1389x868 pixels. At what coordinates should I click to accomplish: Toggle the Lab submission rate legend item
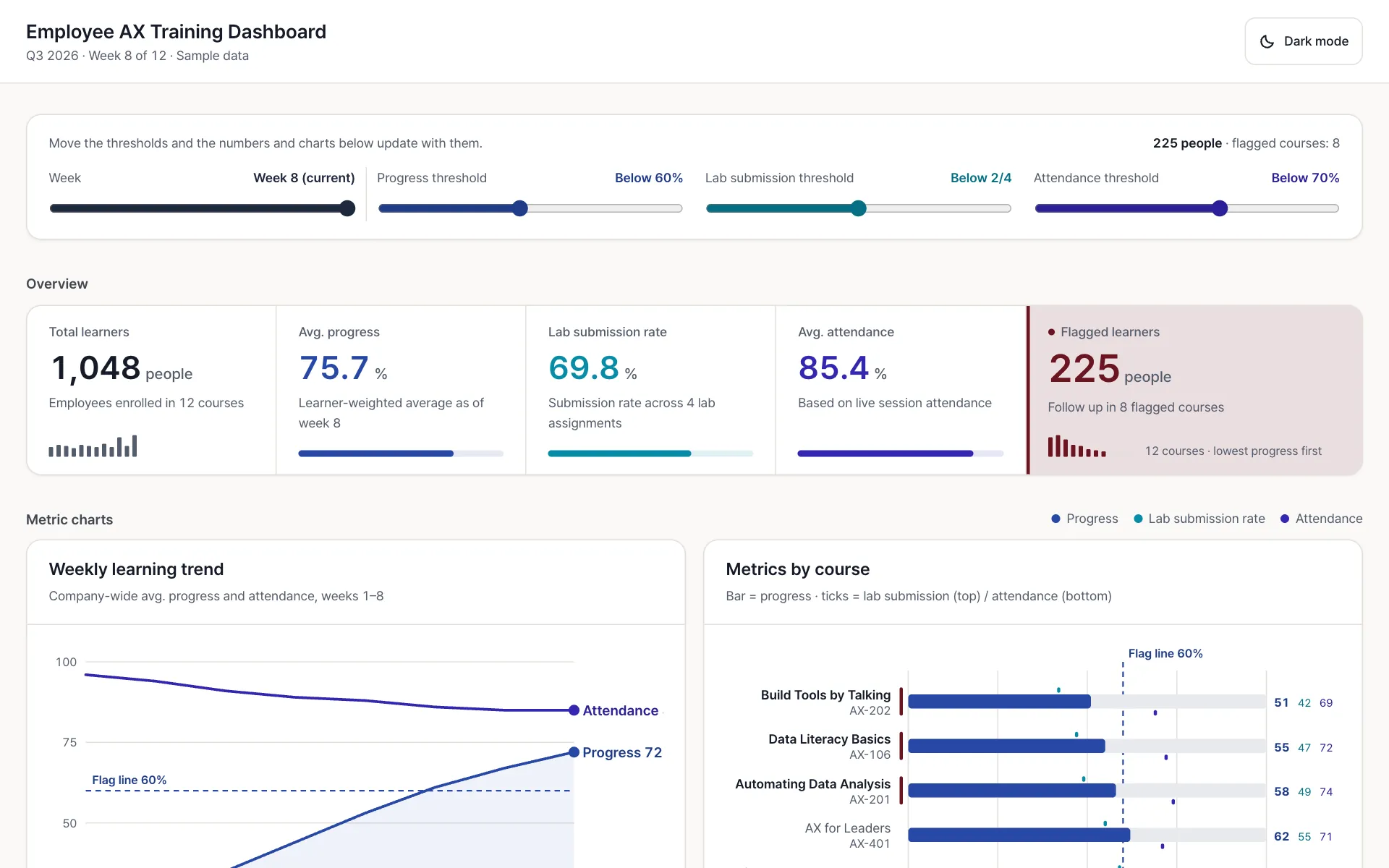point(1199,519)
